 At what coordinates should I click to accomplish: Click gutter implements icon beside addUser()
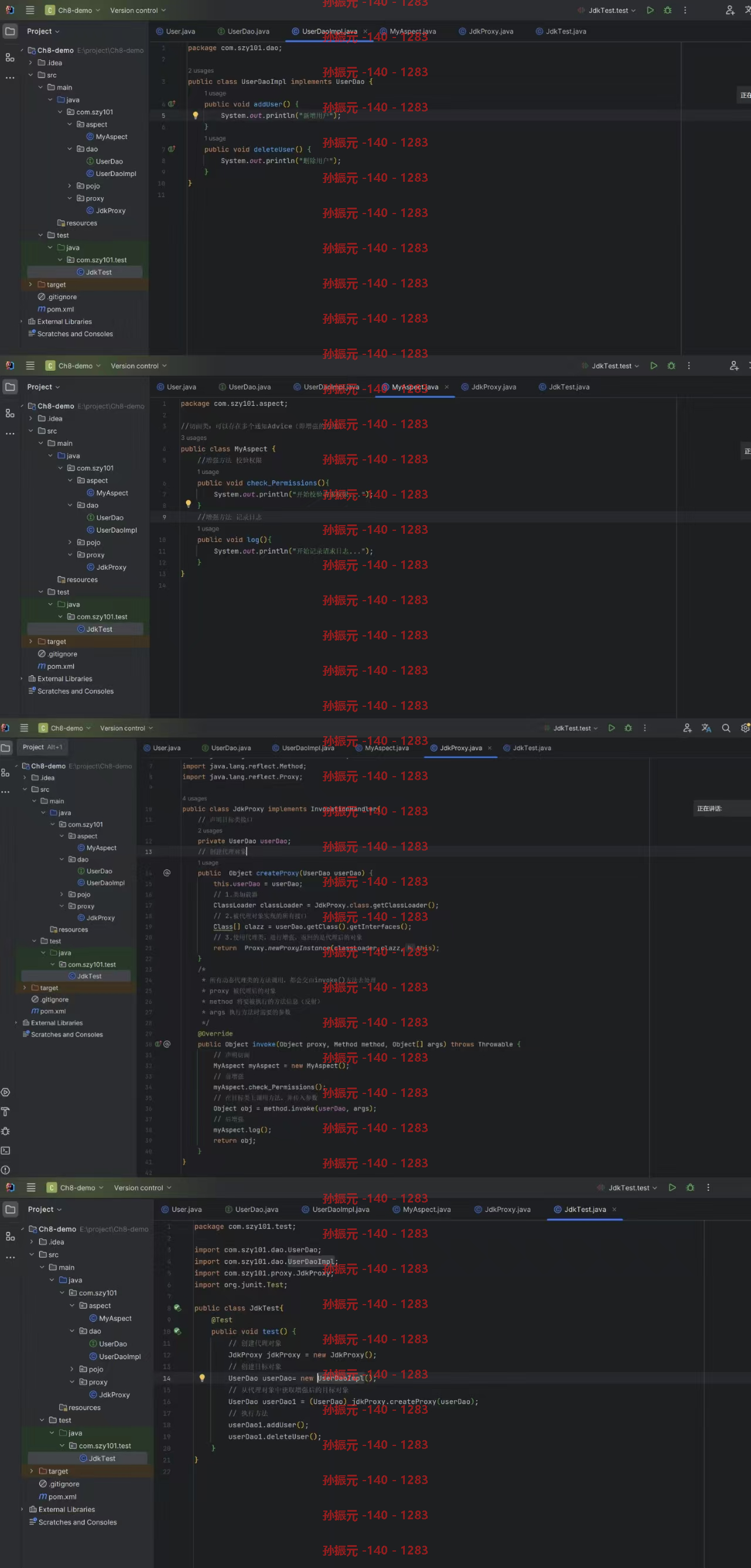click(172, 104)
